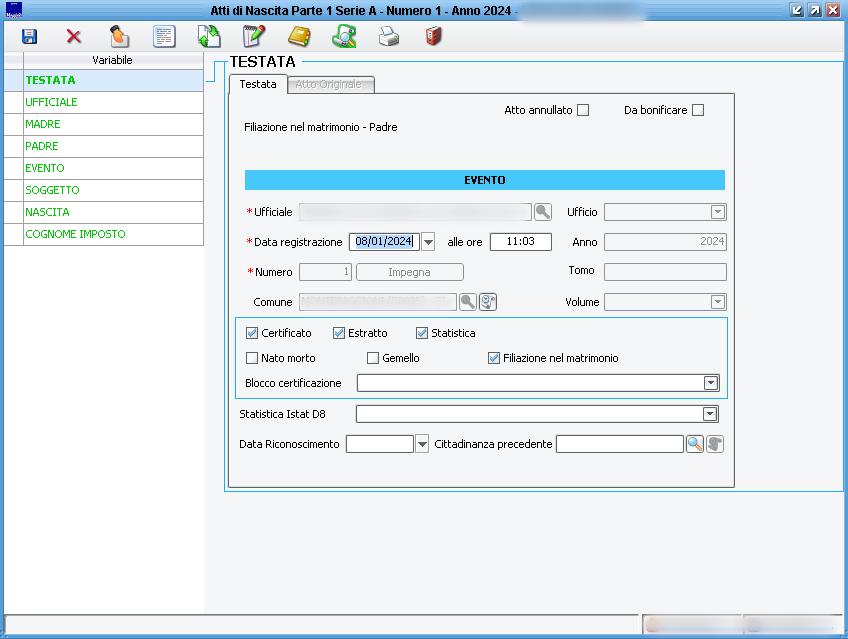Click the grey eraser icon after Cittadinanza
The image size is (848, 639).
click(x=715, y=444)
